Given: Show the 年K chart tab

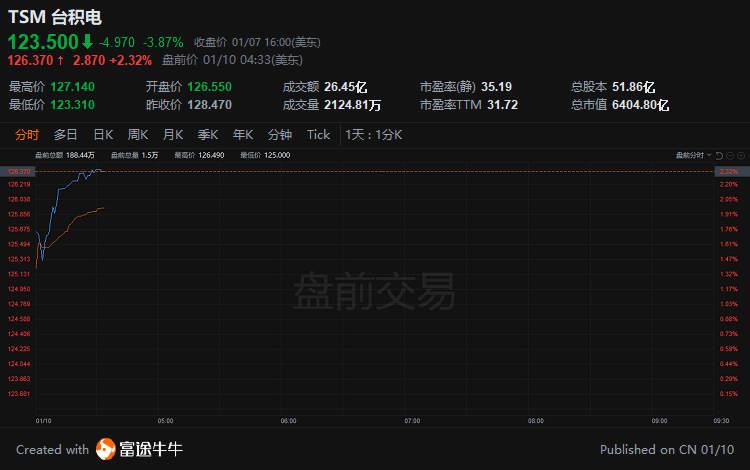Looking at the screenshot, I should coord(243,135).
